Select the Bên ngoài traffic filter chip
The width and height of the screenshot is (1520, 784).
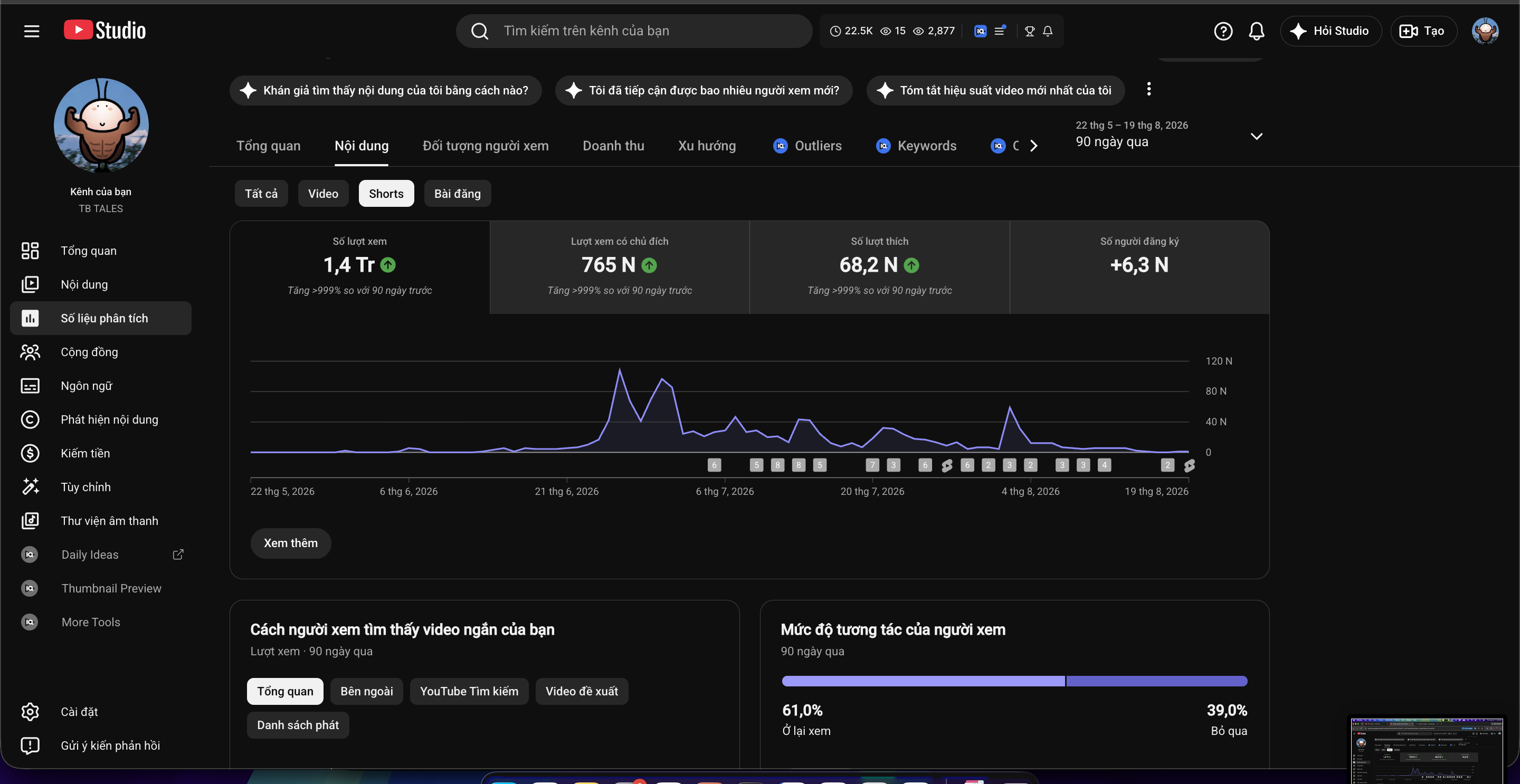tap(366, 691)
